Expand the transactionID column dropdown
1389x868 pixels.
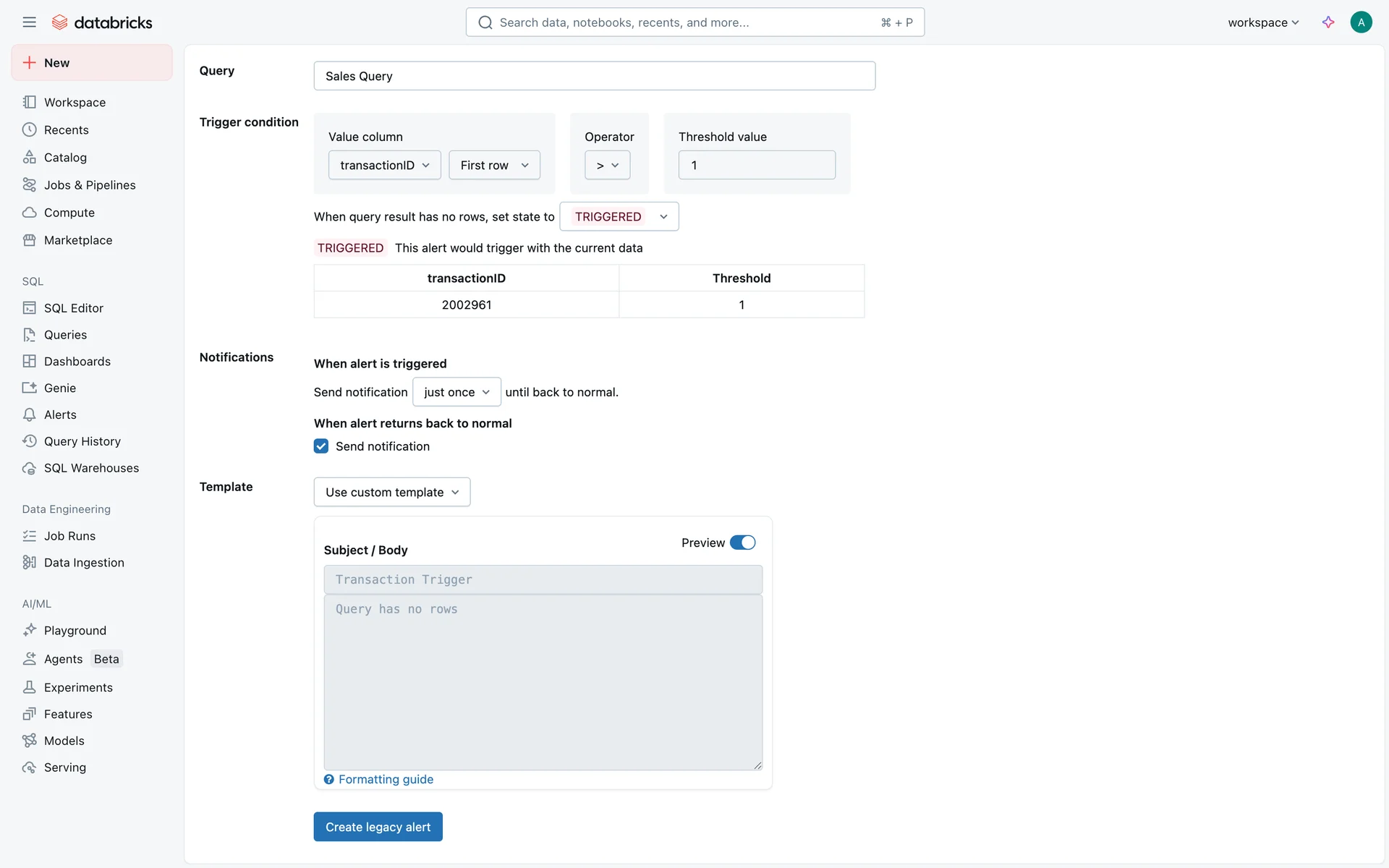[x=384, y=165]
